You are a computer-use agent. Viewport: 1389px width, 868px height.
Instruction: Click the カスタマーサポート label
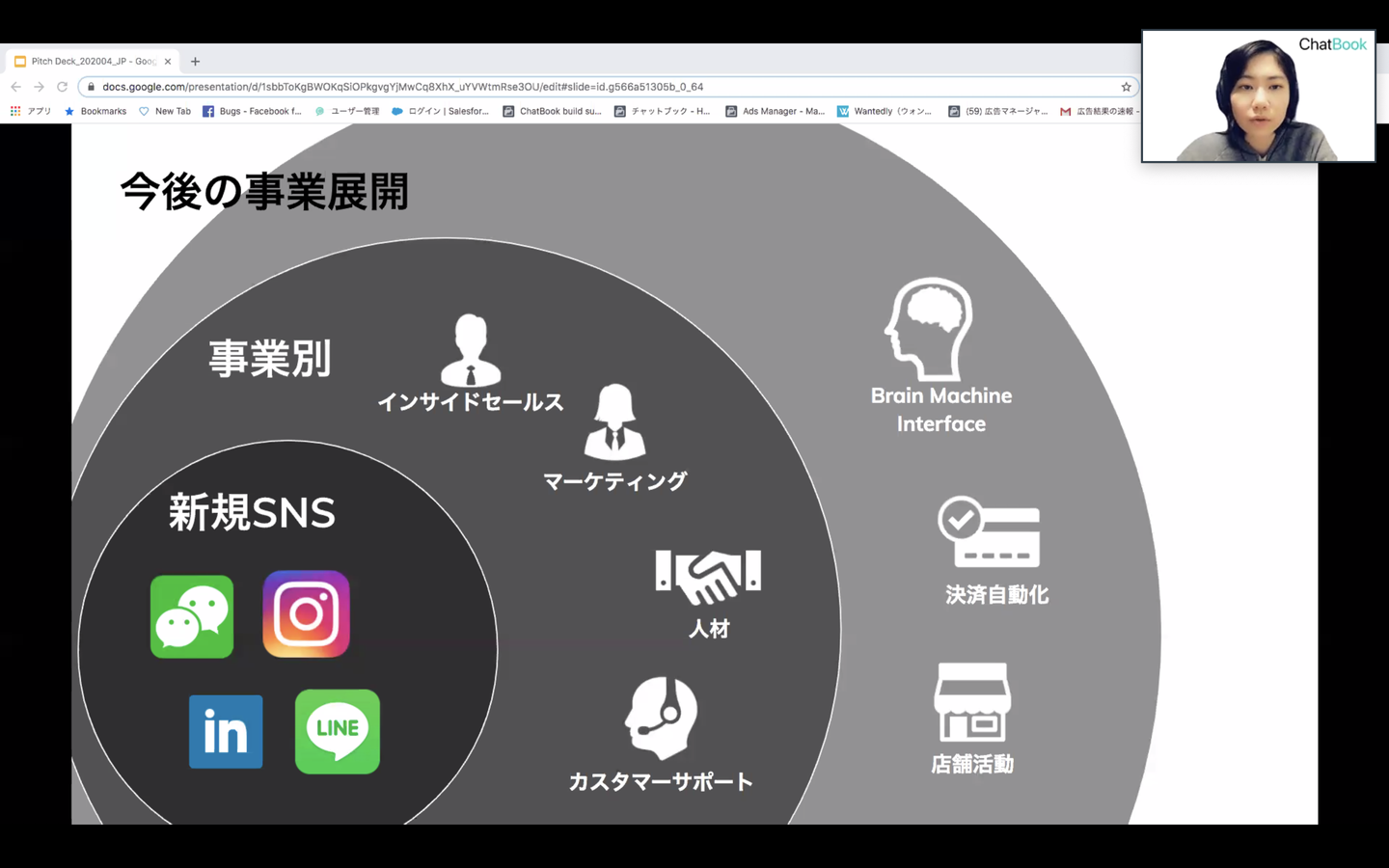pos(661,781)
